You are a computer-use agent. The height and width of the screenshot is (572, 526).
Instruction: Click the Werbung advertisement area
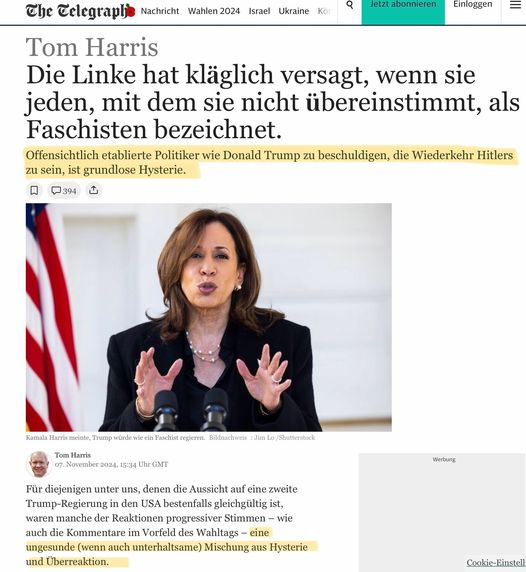(x=442, y=511)
